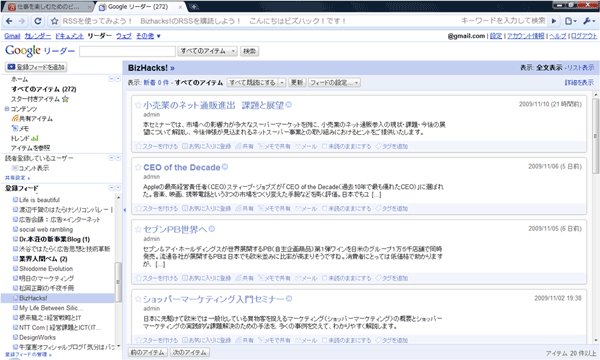Star the CEO of the Decade article title

tap(138, 167)
